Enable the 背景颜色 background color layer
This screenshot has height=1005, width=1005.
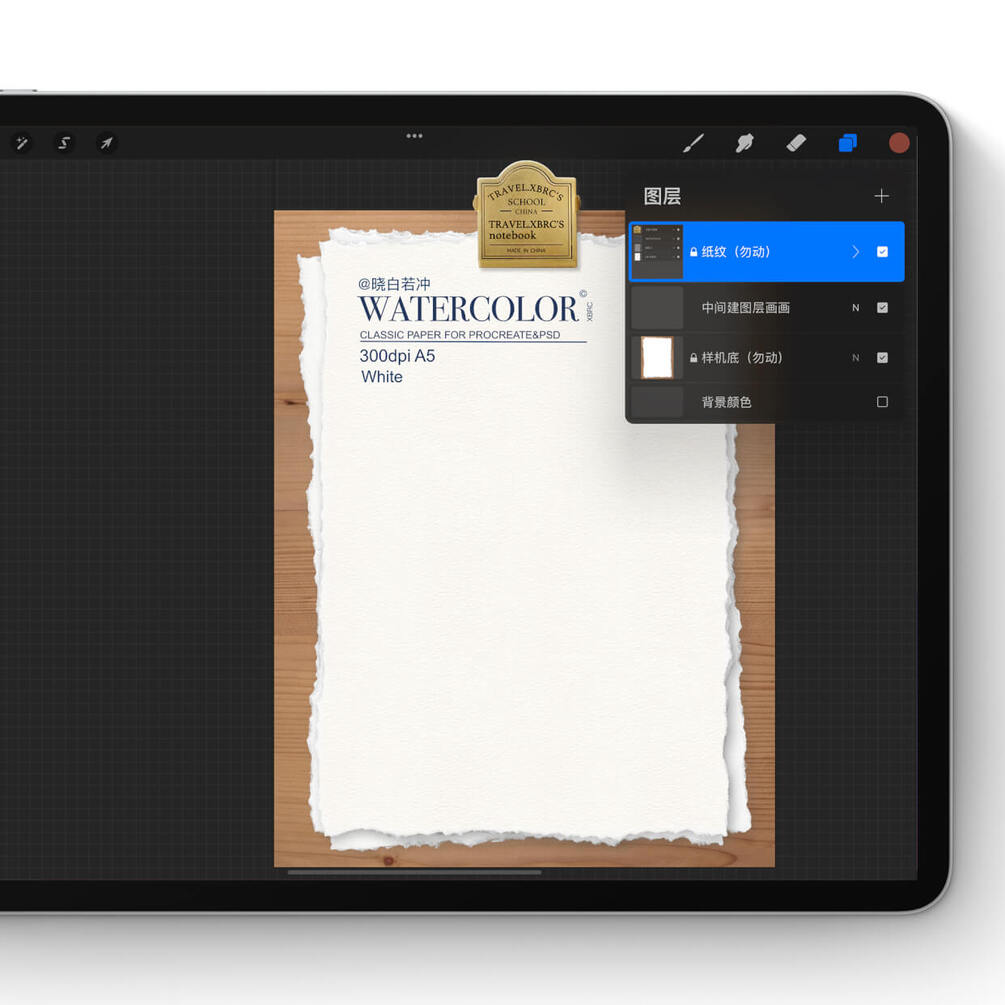[x=882, y=402]
